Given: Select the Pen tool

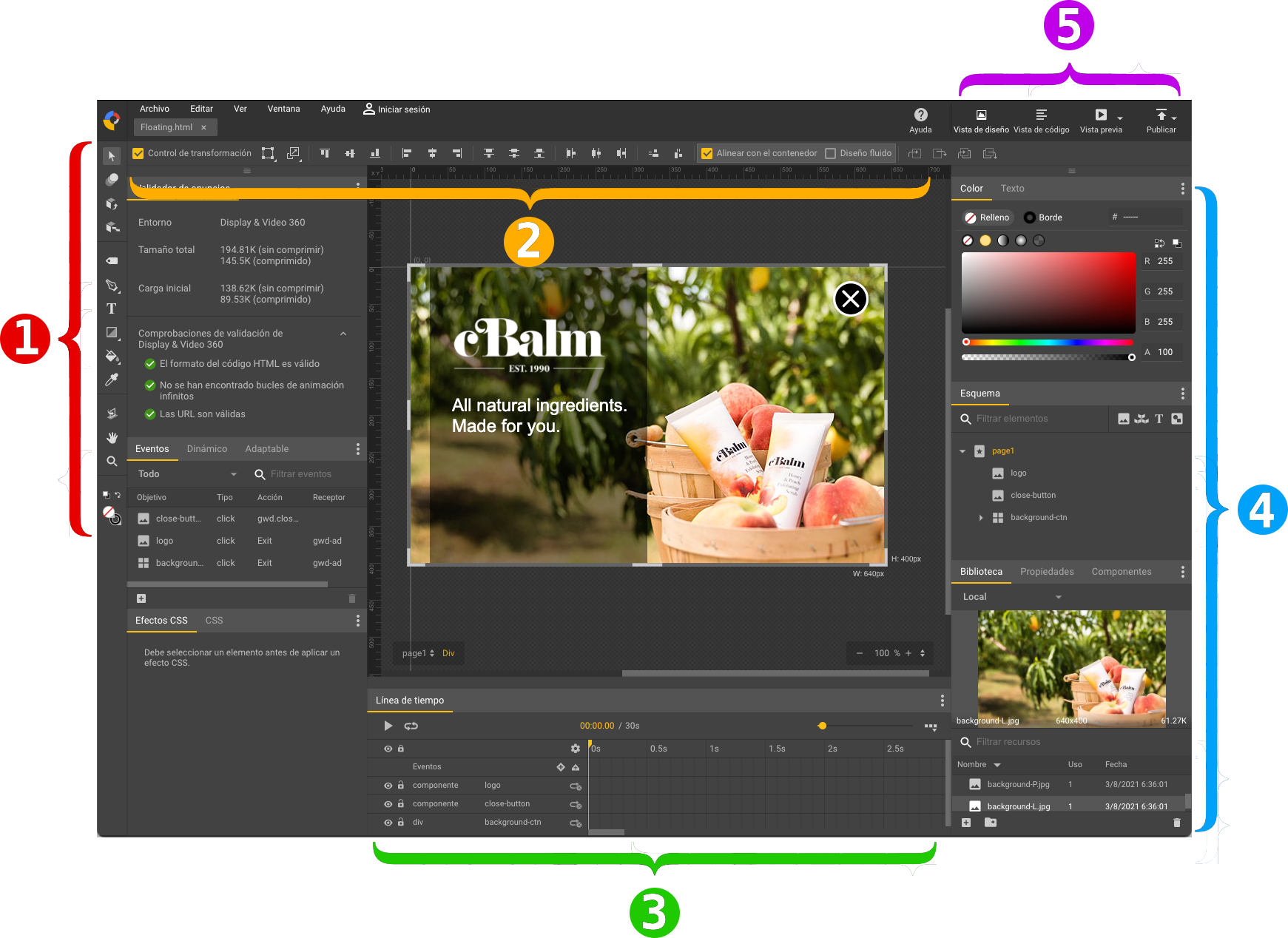Looking at the screenshot, I should tap(112, 286).
